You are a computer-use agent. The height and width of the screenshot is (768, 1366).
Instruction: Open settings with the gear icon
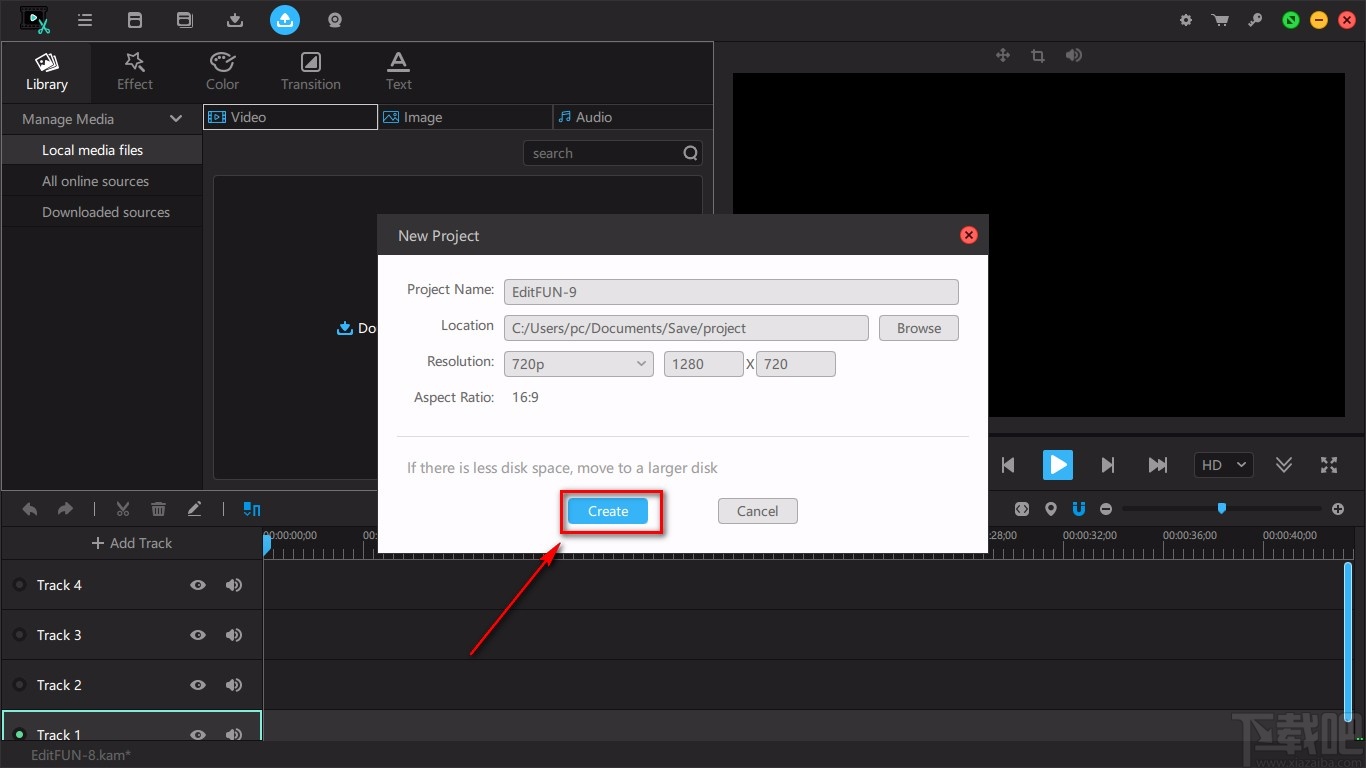click(x=1186, y=20)
